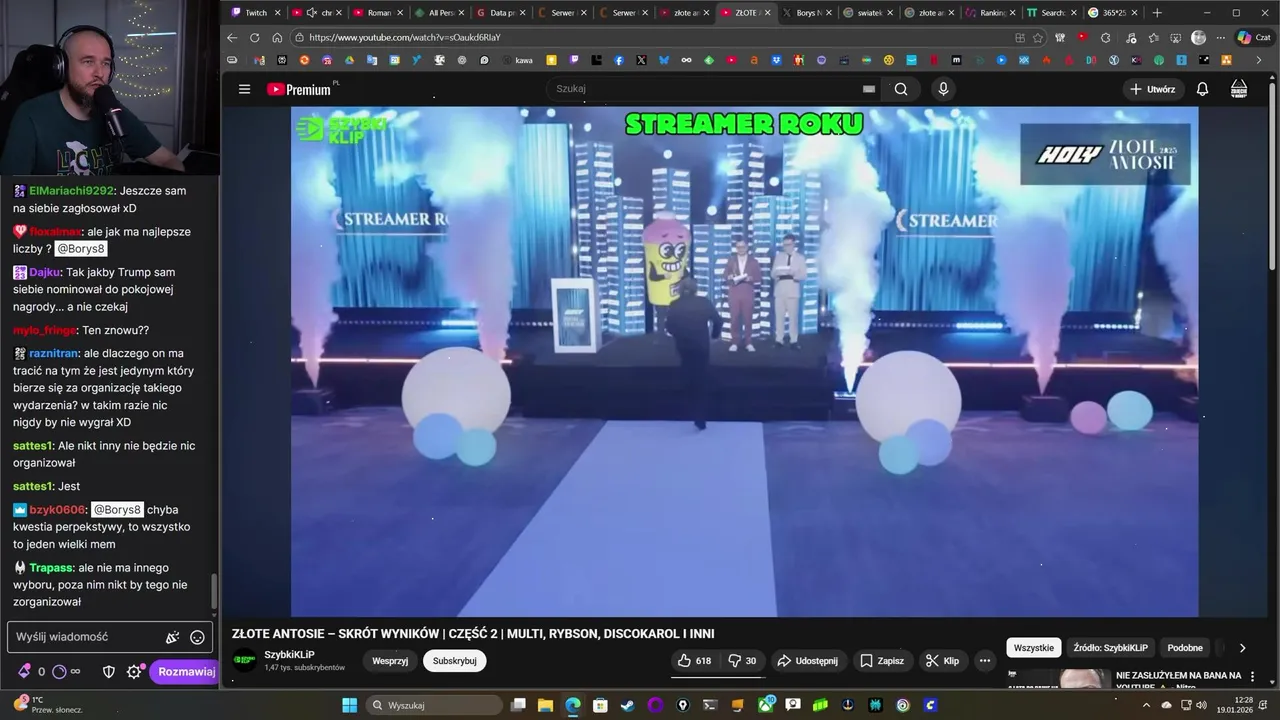Open File Explorer from the taskbar
Viewport: 1280px width, 720px height.
click(545, 705)
